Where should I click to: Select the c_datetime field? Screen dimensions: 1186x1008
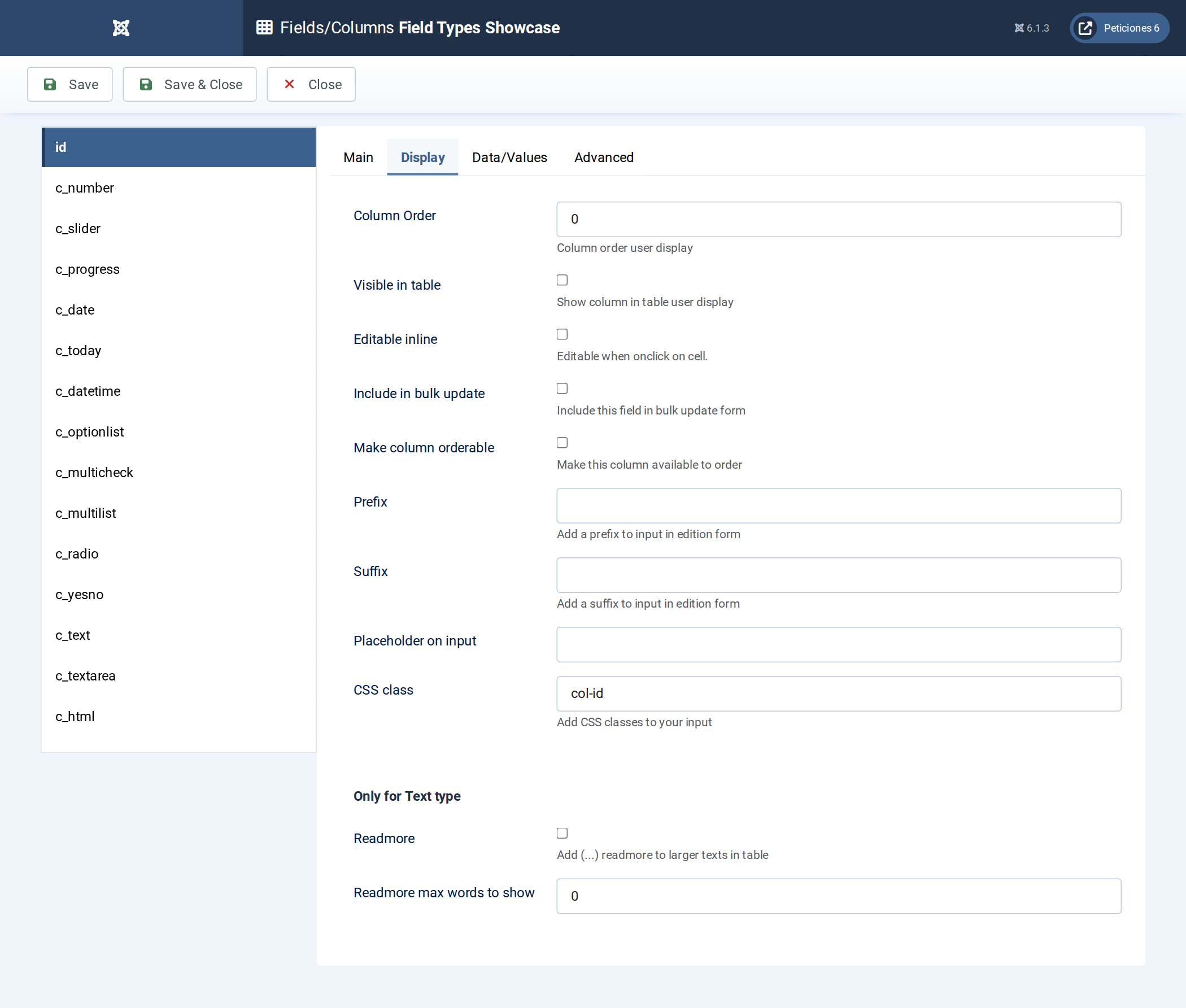coord(179,391)
